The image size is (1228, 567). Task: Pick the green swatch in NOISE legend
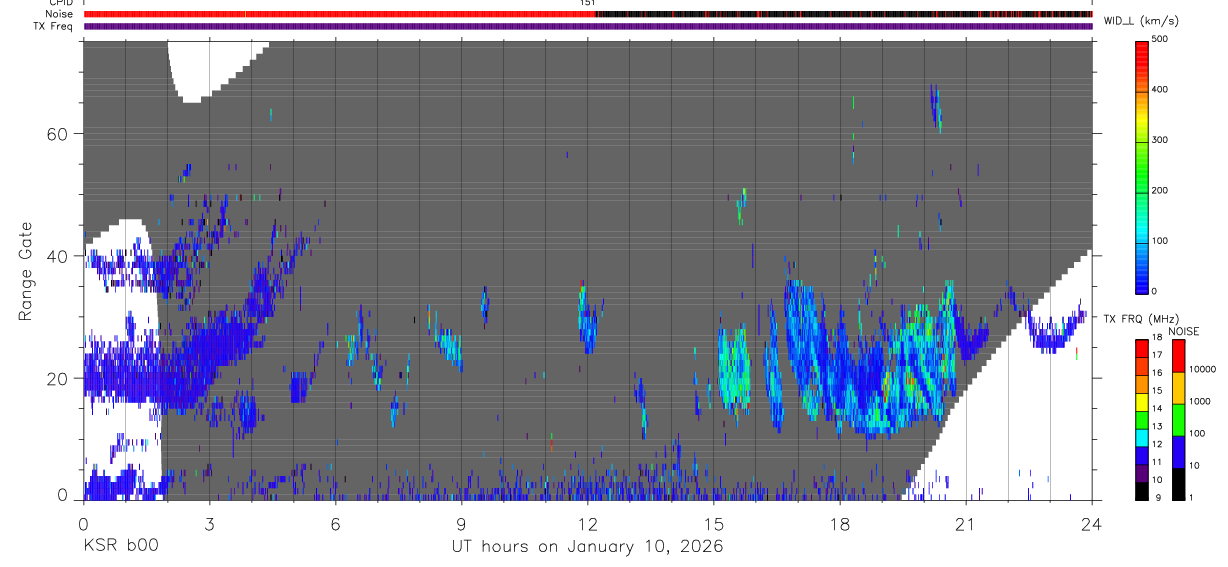pos(1180,419)
